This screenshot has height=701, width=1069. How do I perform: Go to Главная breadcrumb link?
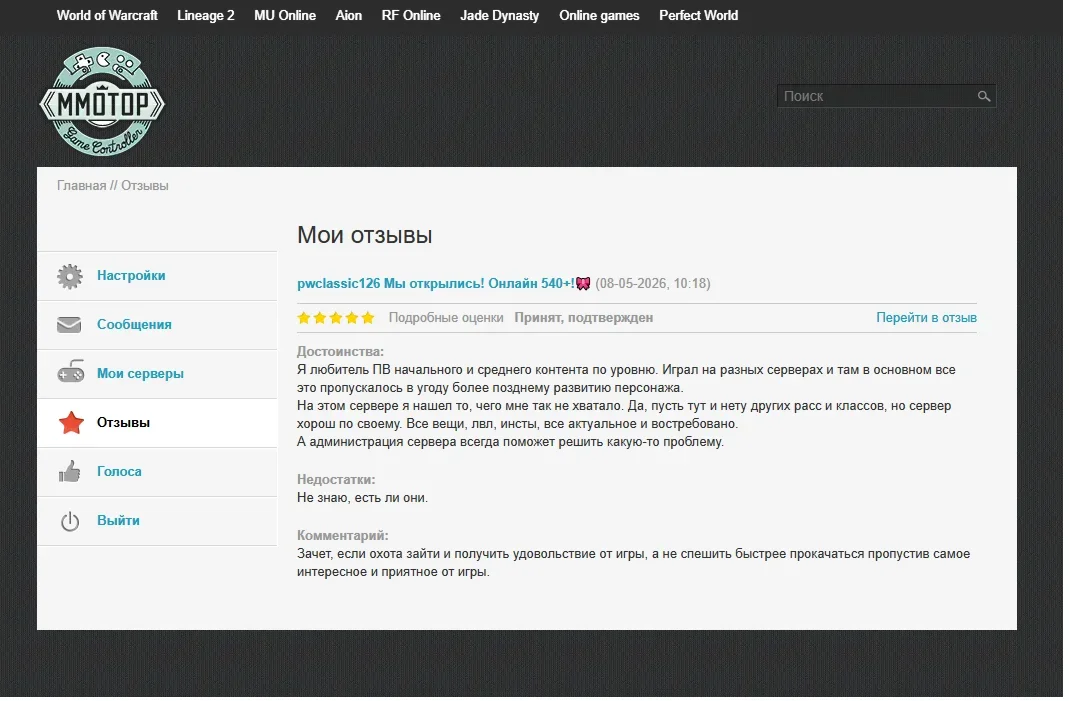[x=82, y=186]
